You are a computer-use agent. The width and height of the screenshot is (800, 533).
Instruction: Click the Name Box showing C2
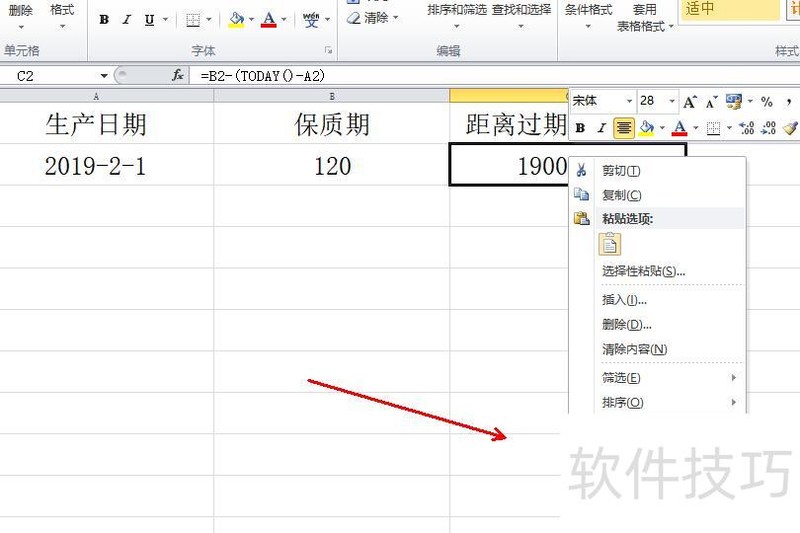coord(48,76)
